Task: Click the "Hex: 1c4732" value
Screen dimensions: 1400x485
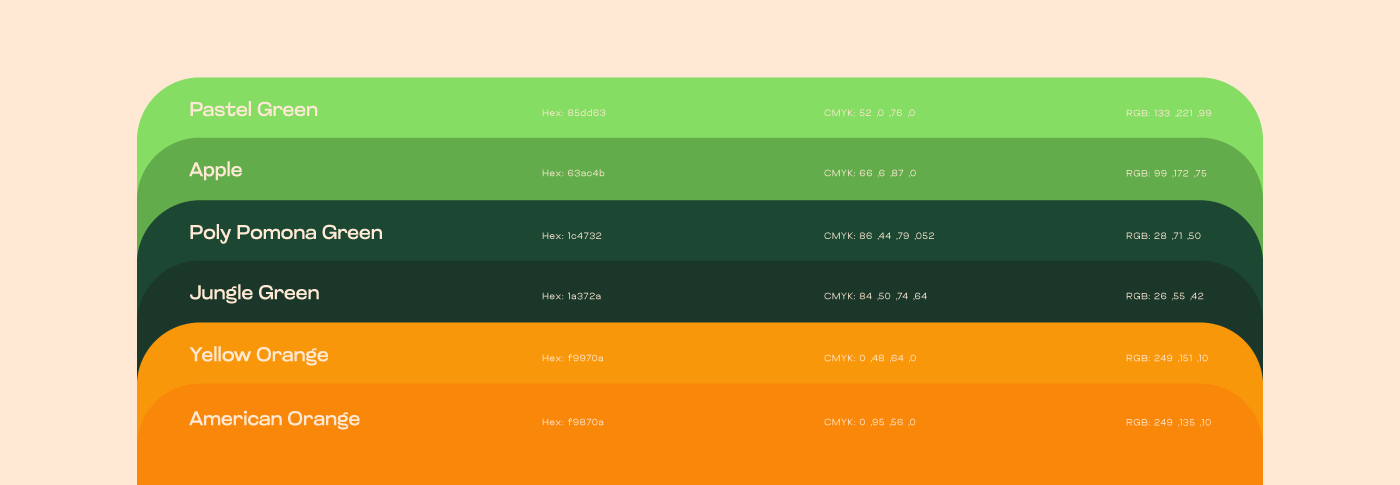Action: coord(572,236)
